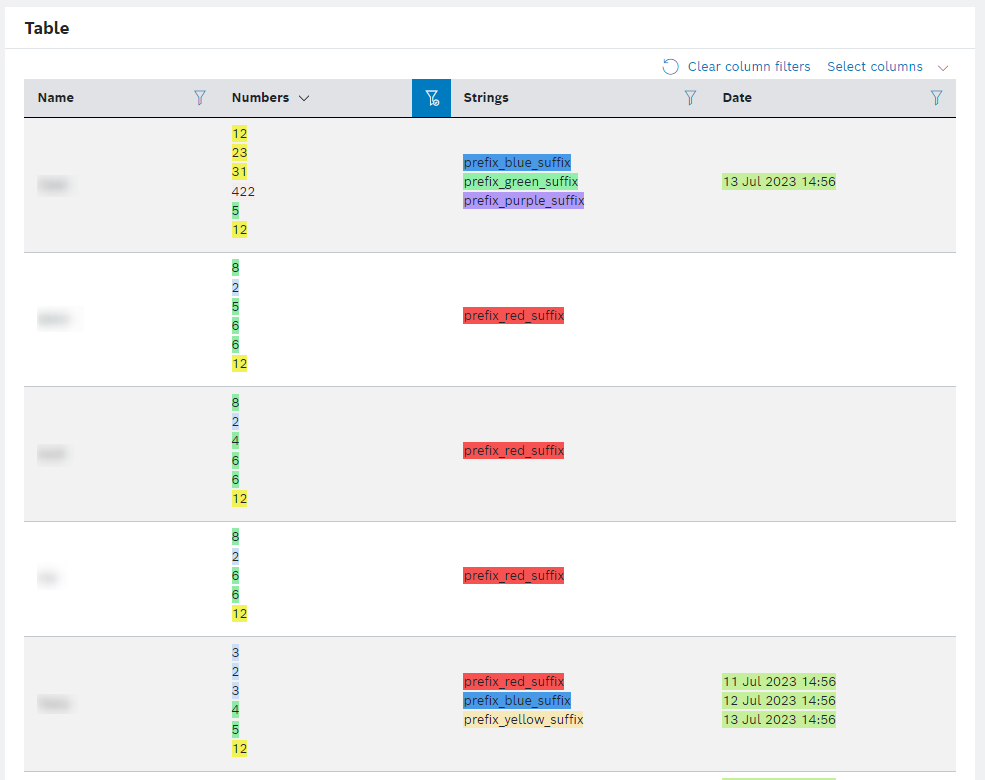
Task: Click the Clear column filters link
Action: click(749, 67)
